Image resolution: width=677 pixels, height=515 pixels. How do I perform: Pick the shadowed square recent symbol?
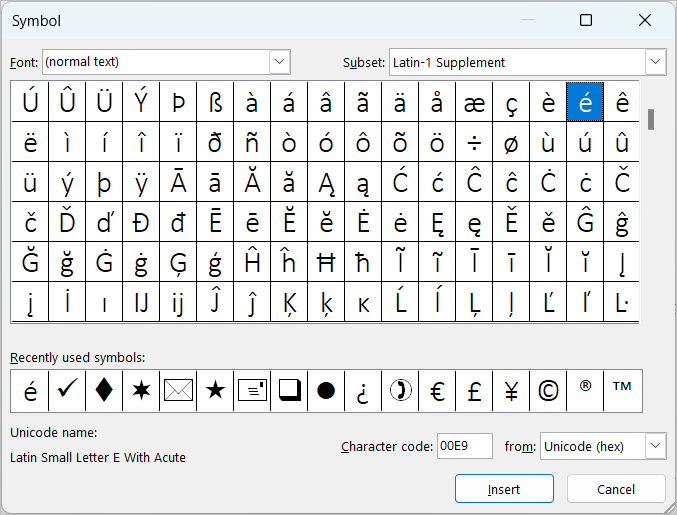click(289, 391)
